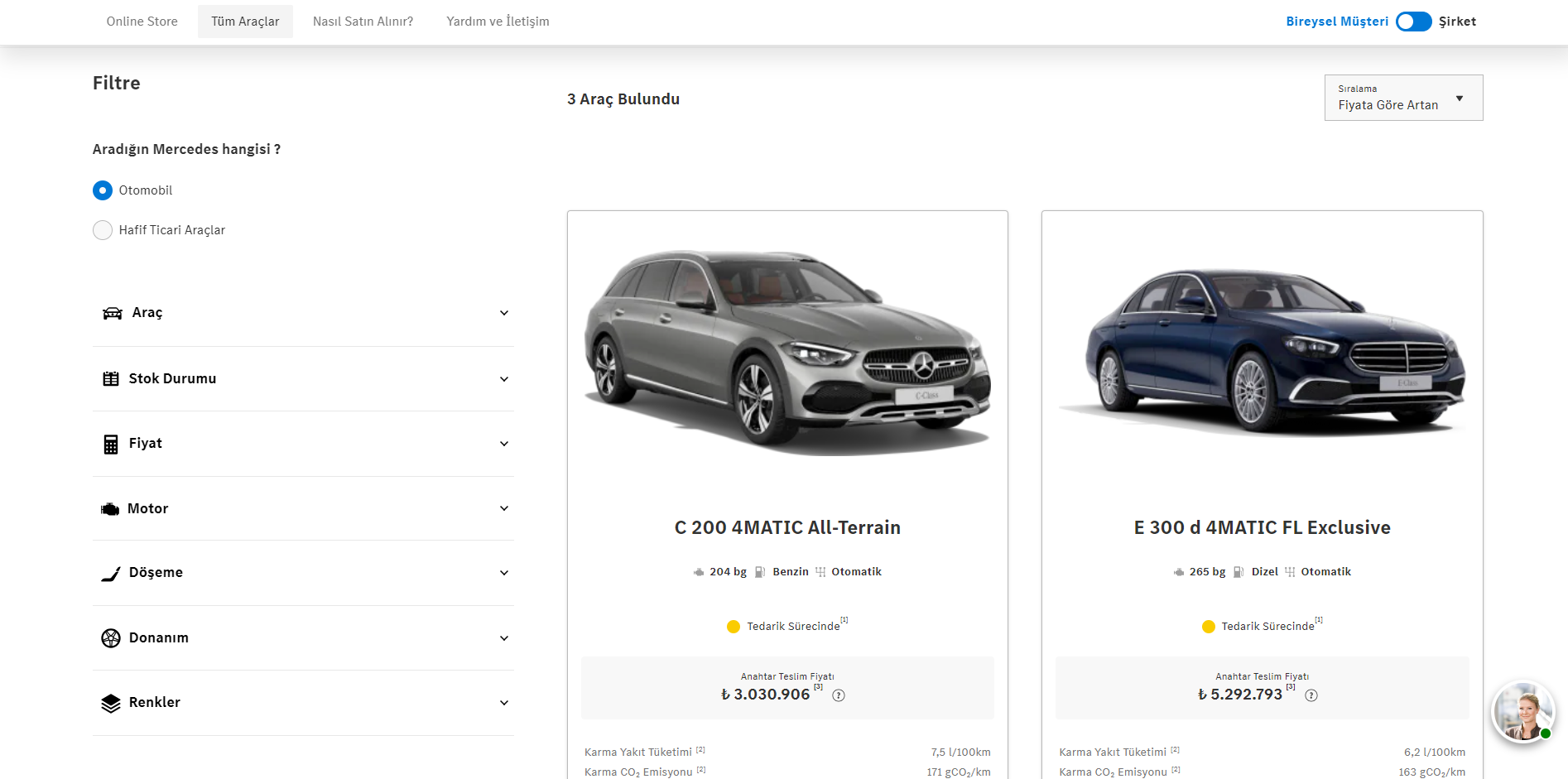This screenshot has height=779, width=1568.
Task: Open E 300 d 4MATIC FL Exclusive title
Action: pos(1263,527)
